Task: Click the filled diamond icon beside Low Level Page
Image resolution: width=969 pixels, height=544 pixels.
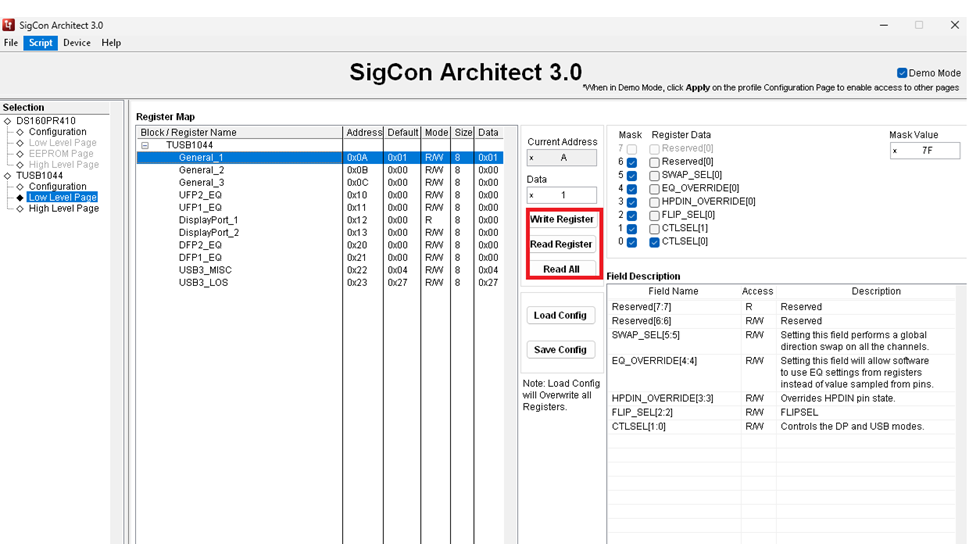Action: click(x=19, y=198)
